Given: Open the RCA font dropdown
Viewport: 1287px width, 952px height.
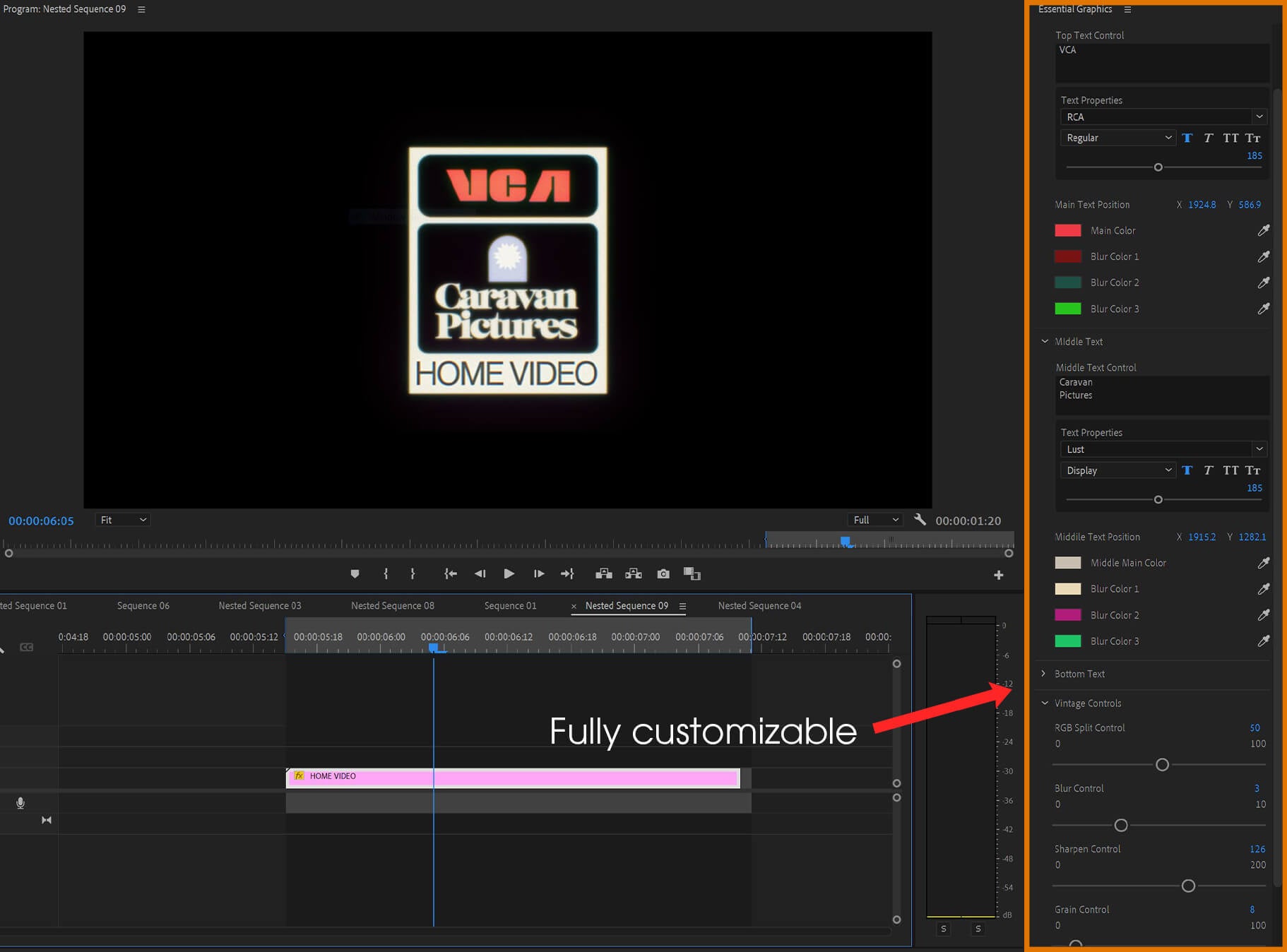Looking at the screenshot, I should tap(1163, 117).
